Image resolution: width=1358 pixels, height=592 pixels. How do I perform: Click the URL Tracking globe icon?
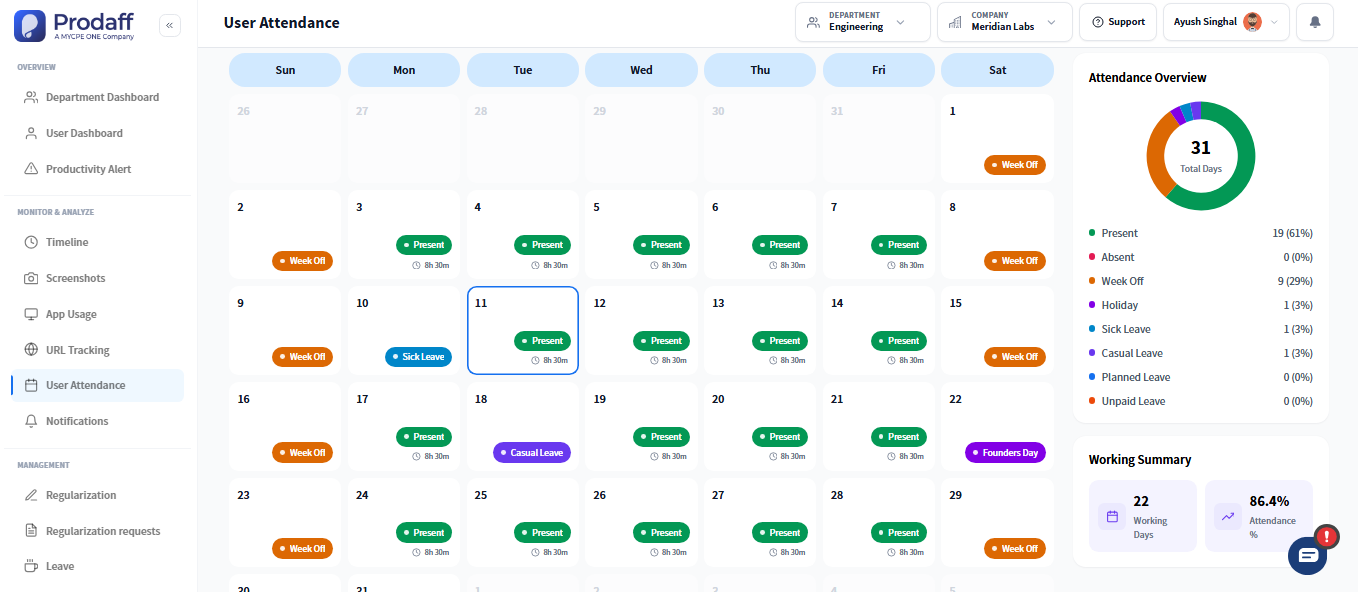point(31,350)
